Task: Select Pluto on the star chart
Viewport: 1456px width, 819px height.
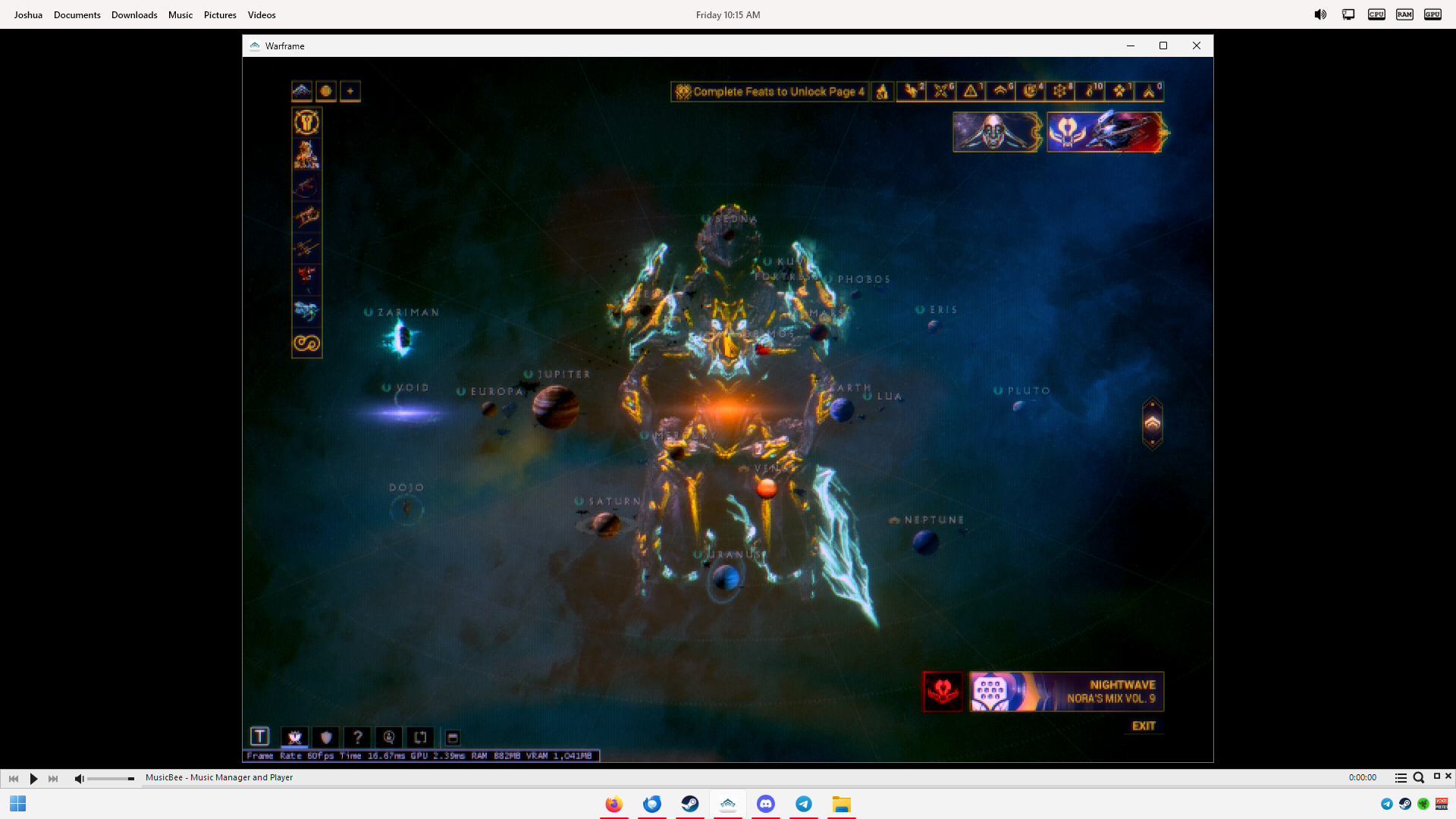Action: pos(1018,406)
